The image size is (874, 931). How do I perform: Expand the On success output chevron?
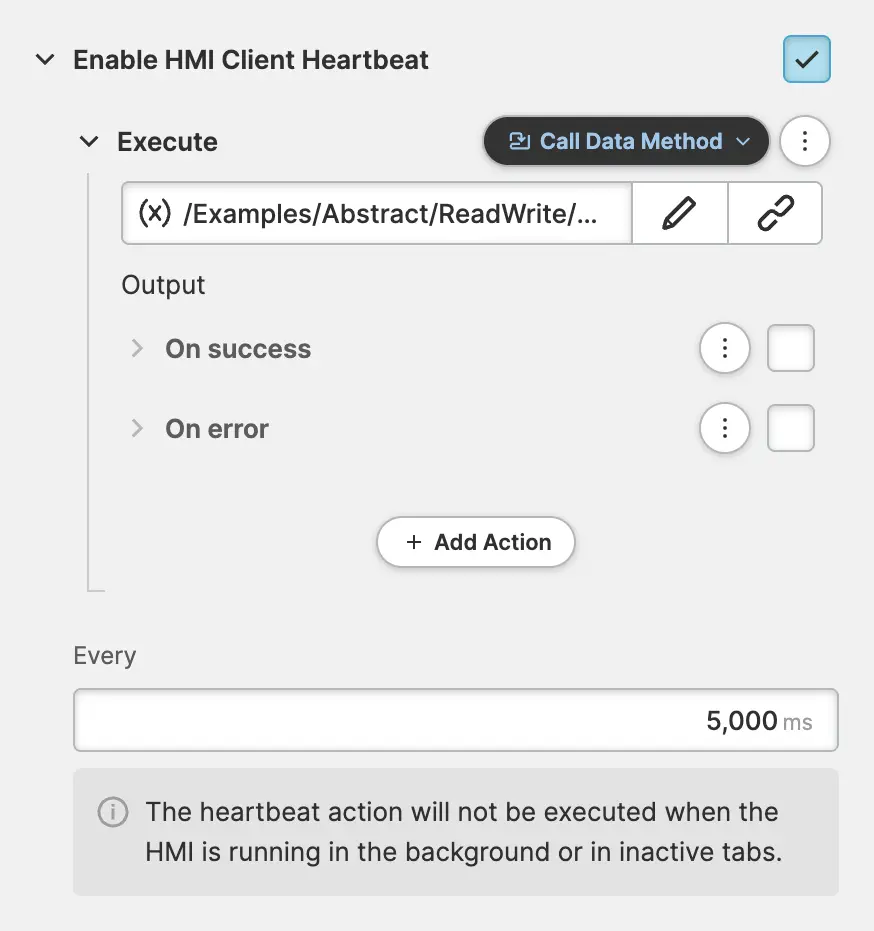(x=137, y=349)
